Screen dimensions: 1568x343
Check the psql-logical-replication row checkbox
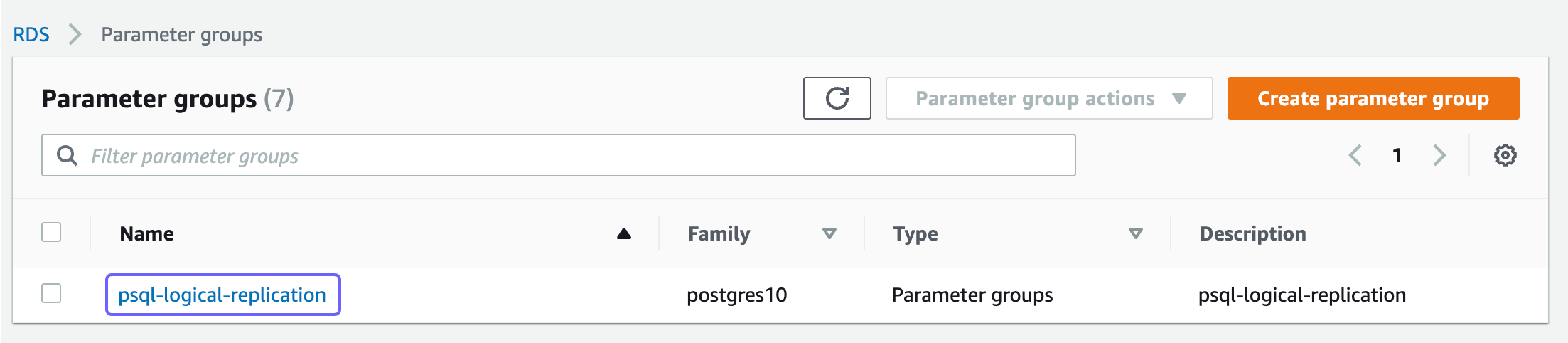51,293
